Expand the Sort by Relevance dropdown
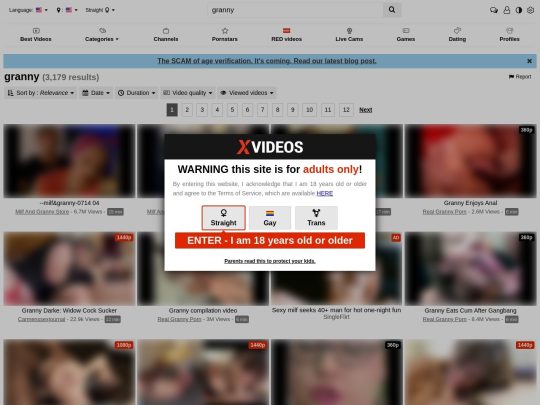Image resolution: width=540 pixels, height=405 pixels. pos(41,93)
